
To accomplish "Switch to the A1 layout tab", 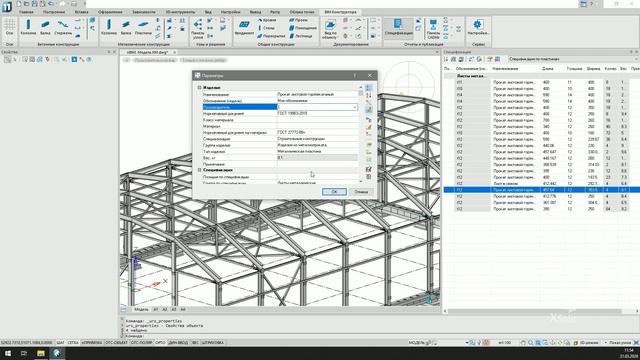I will click(156, 309).
